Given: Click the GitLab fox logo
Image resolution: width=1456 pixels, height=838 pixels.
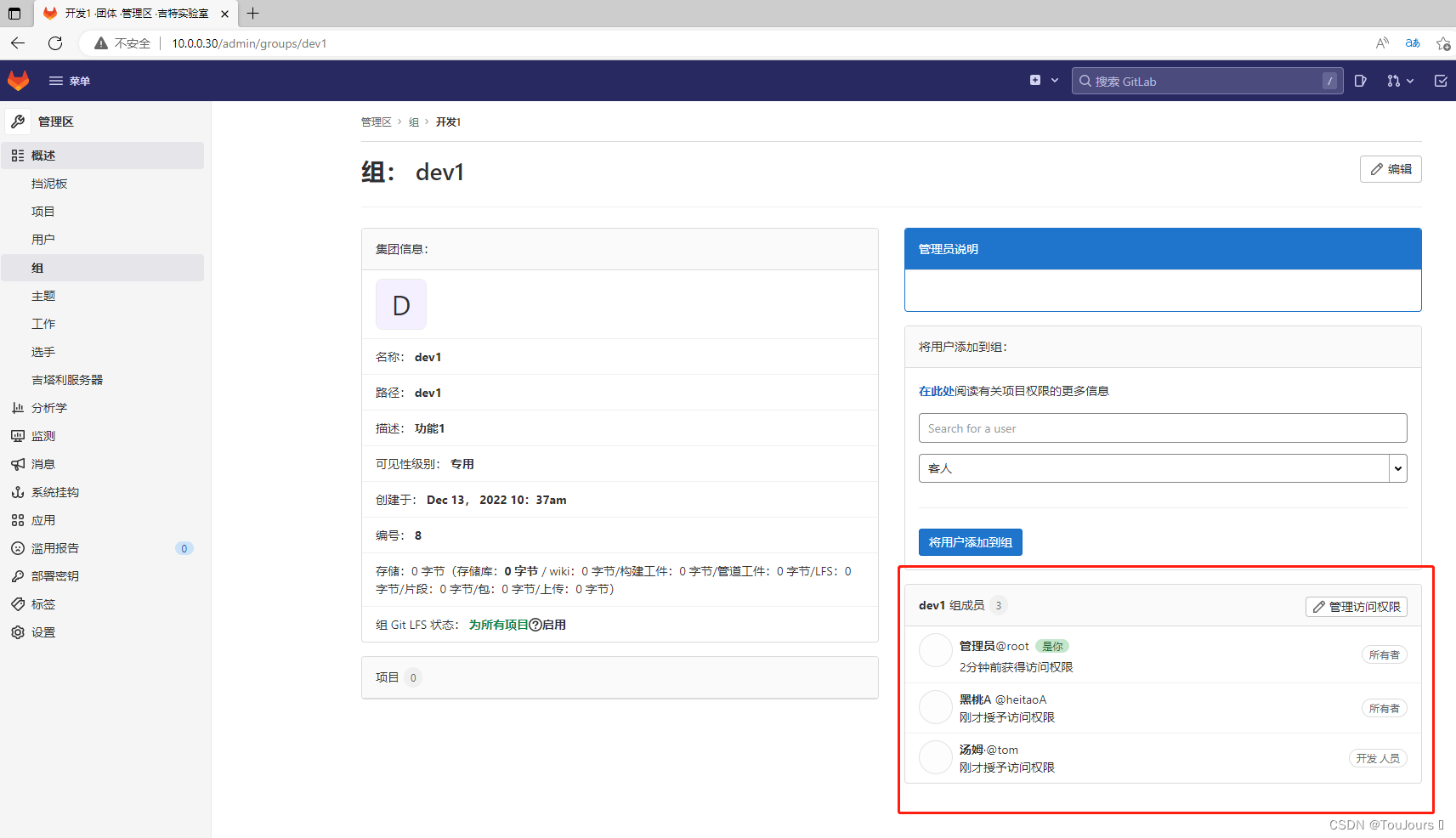Looking at the screenshot, I should (x=19, y=81).
